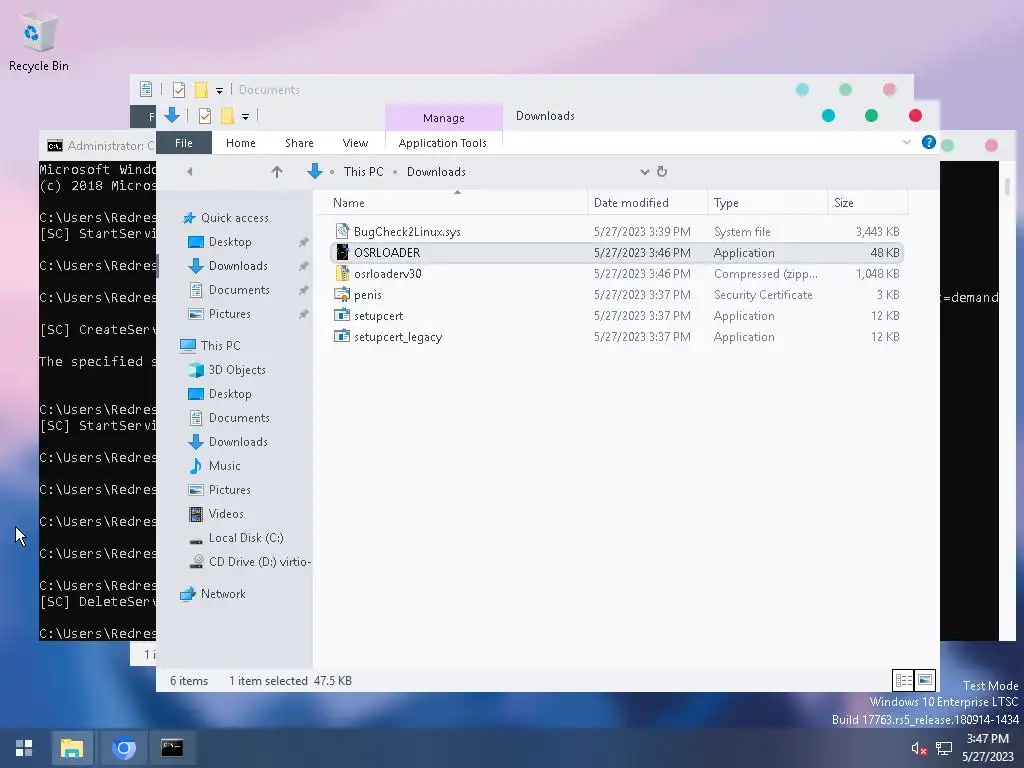Open pinned Downloads under Quick access
The height and width of the screenshot is (768, 1024).
coord(238,266)
